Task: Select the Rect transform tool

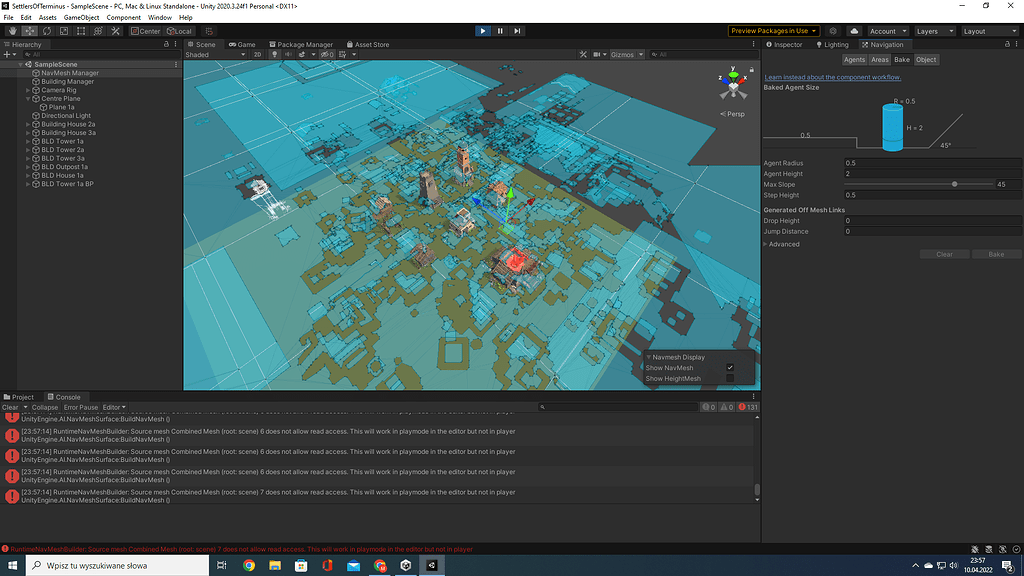Action: pyautogui.click(x=80, y=31)
